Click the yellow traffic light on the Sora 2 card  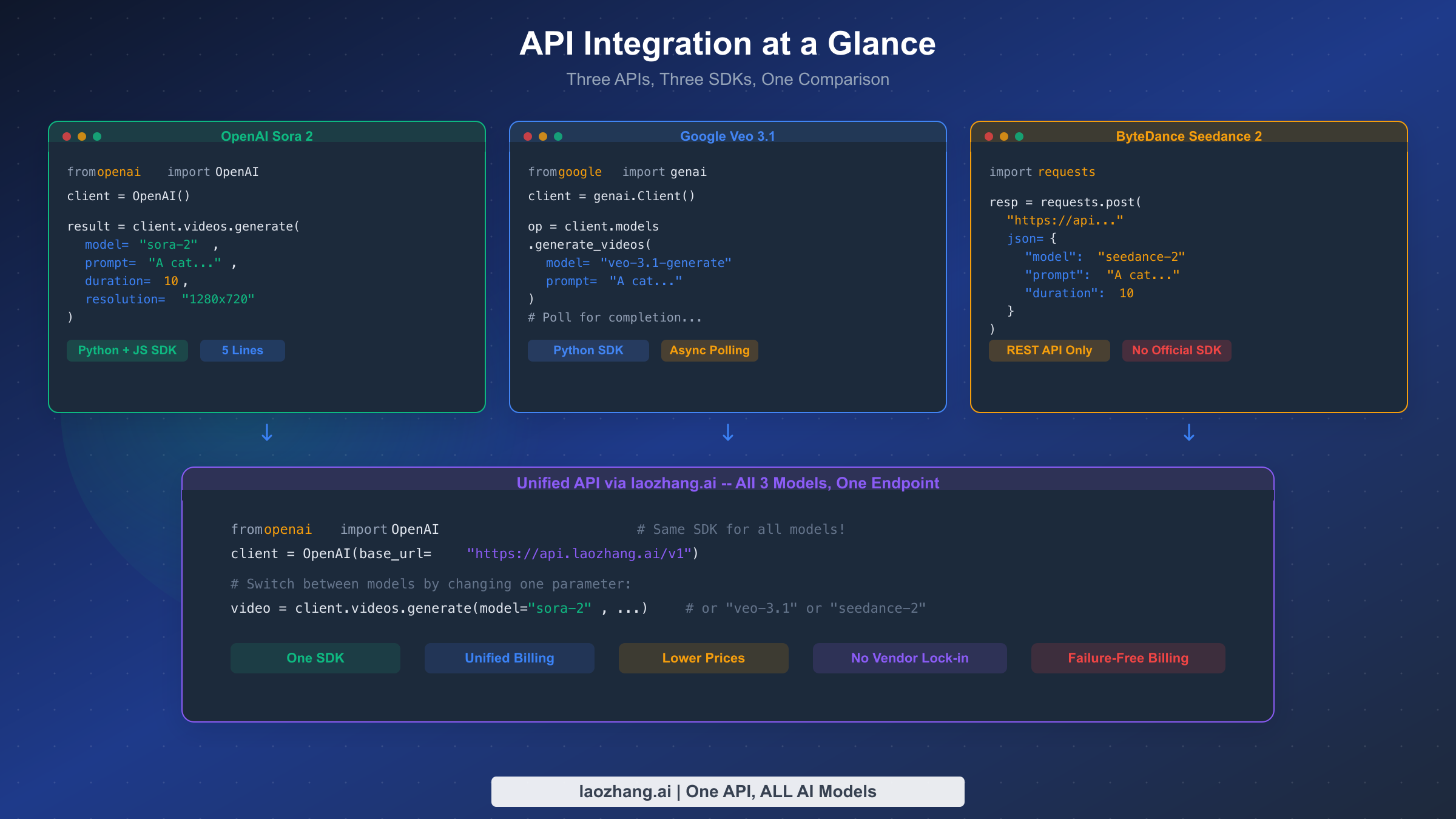pos(83,136)
